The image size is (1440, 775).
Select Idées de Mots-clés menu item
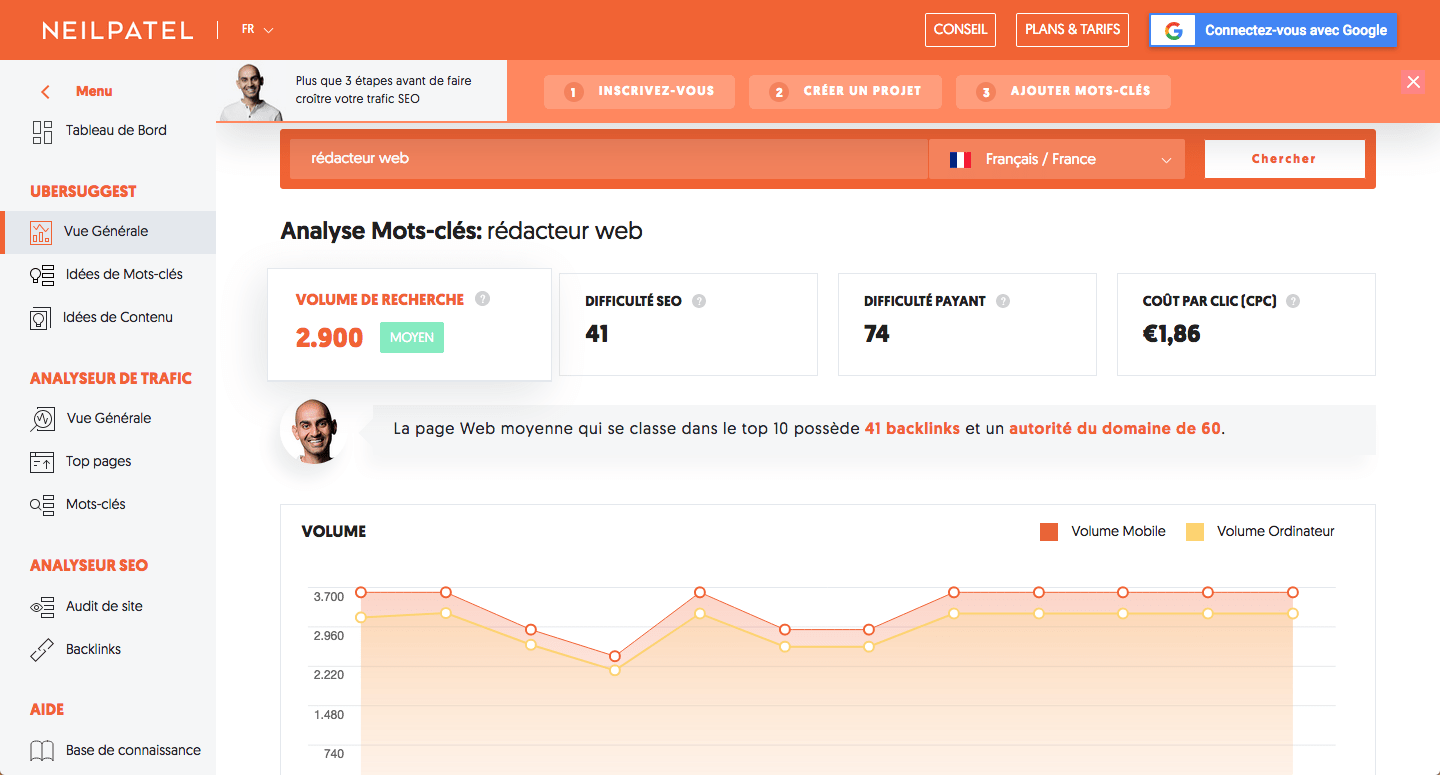pyautogui.click(x=124, y=275)
